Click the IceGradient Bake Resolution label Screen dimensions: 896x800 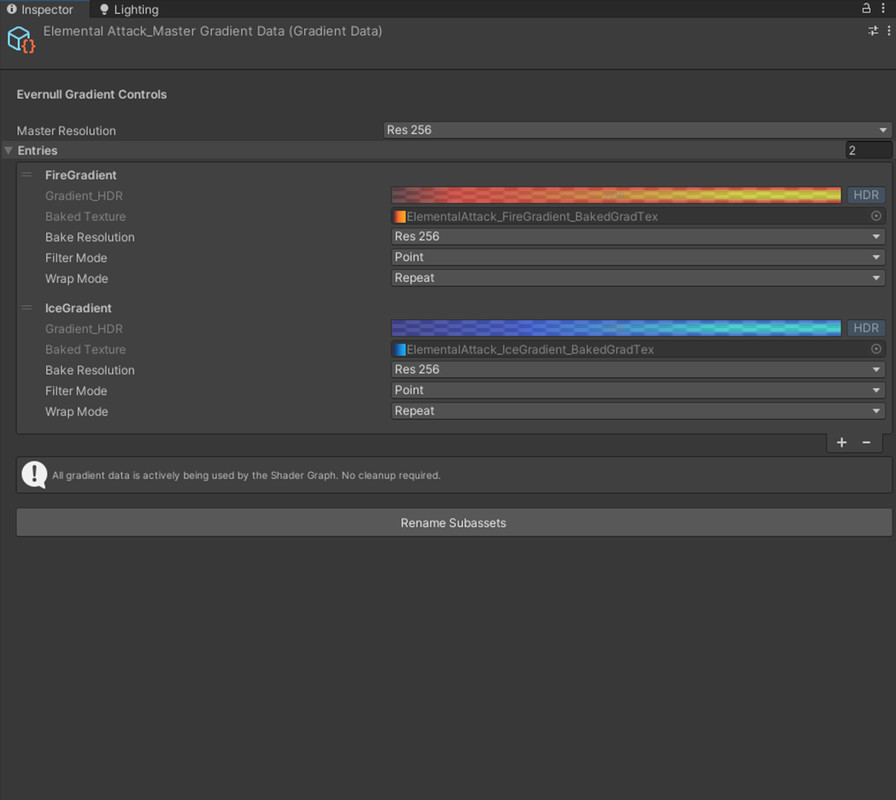coord(90,370)
